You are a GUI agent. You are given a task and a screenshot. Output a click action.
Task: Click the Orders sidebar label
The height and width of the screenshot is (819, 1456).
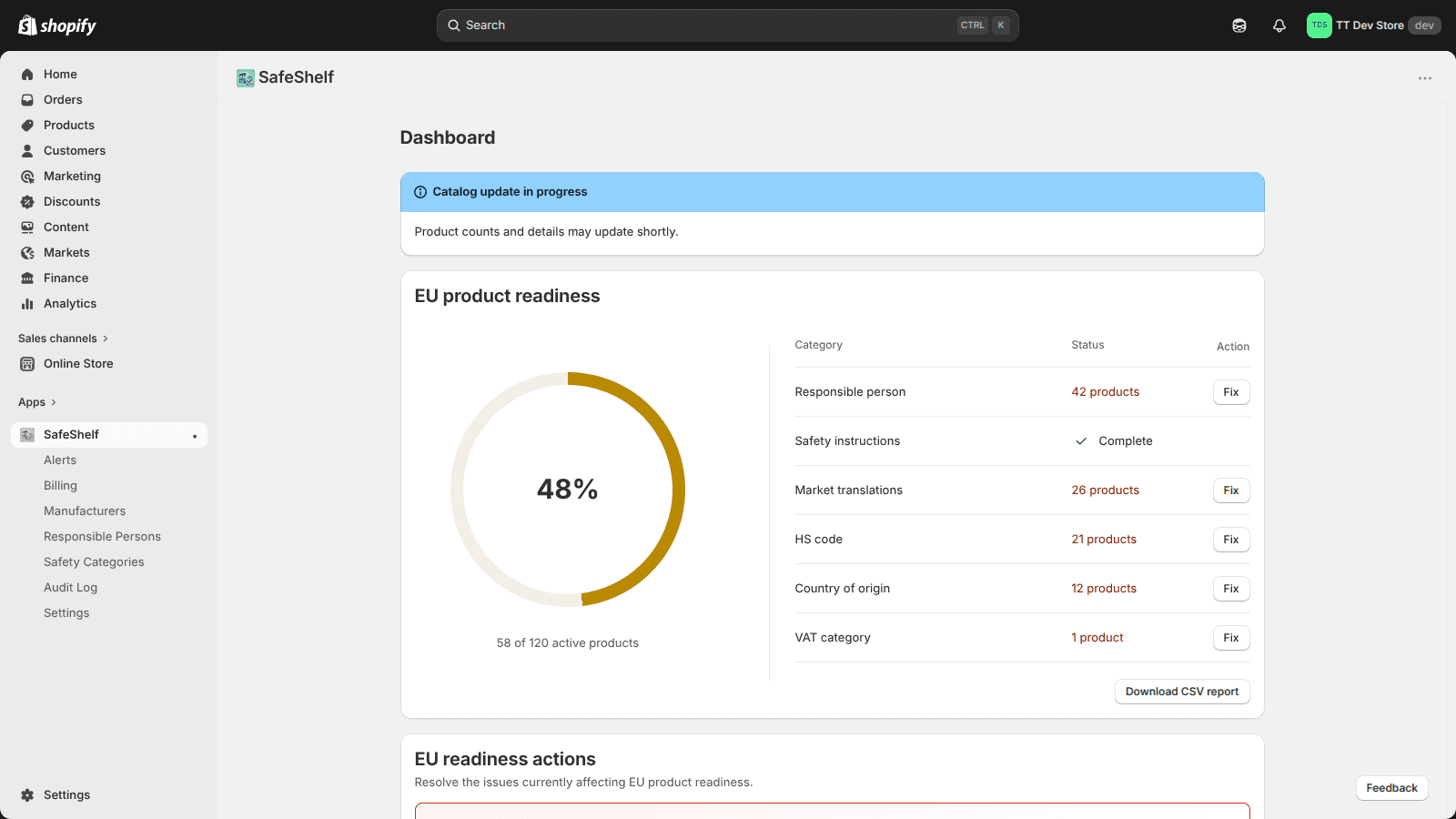click(x=63, y=100)
